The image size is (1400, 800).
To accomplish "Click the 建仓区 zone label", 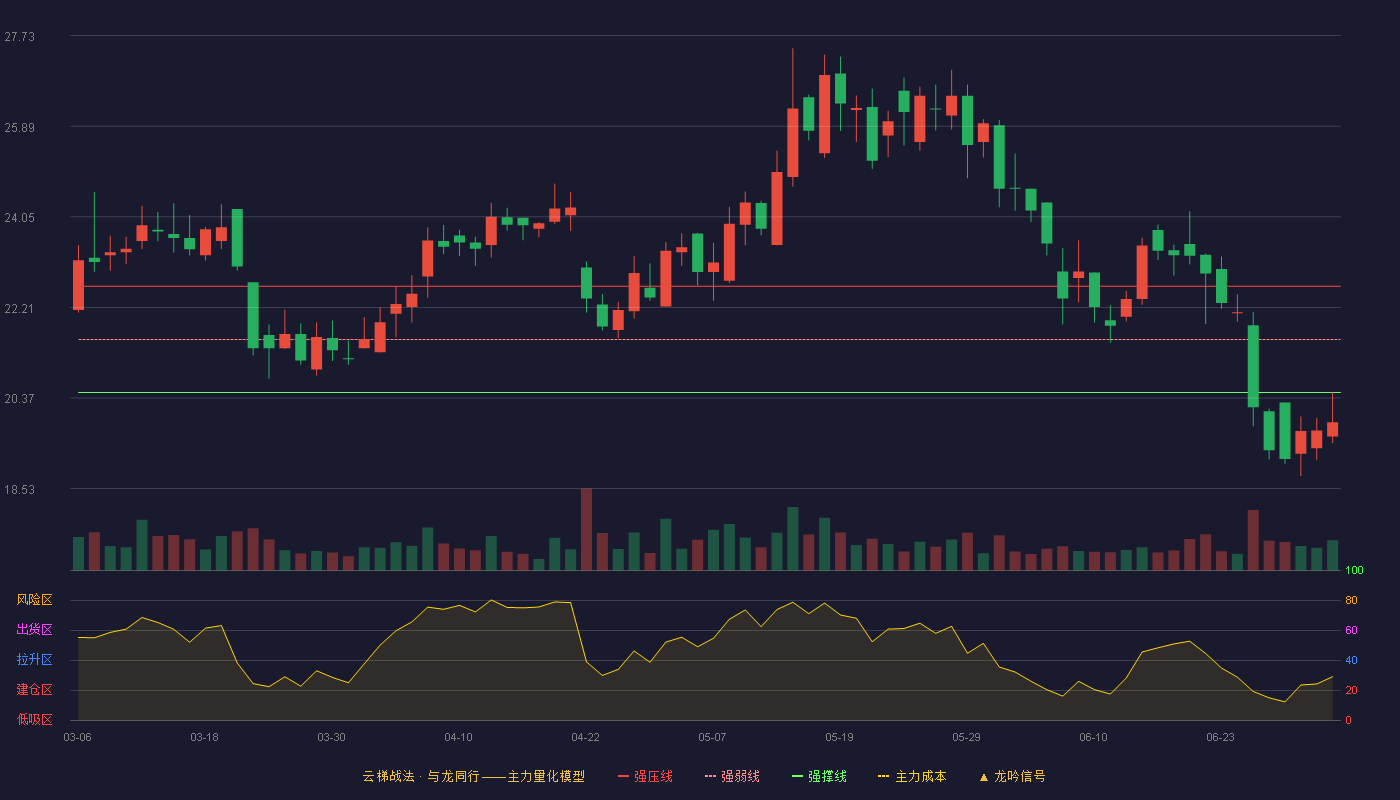I will click(x=34, y=690).
